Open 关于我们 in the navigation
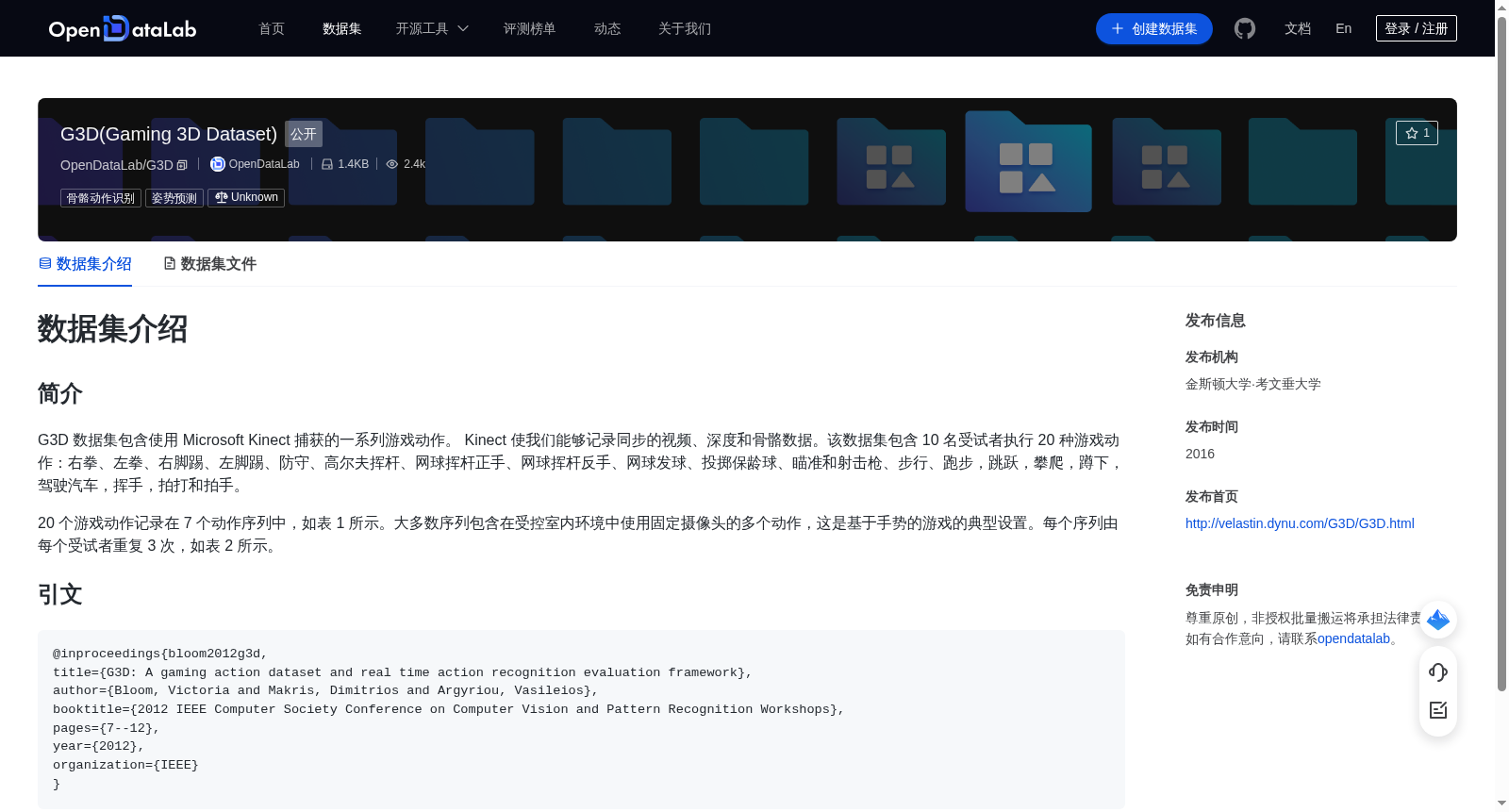 [x=685, y=28]
